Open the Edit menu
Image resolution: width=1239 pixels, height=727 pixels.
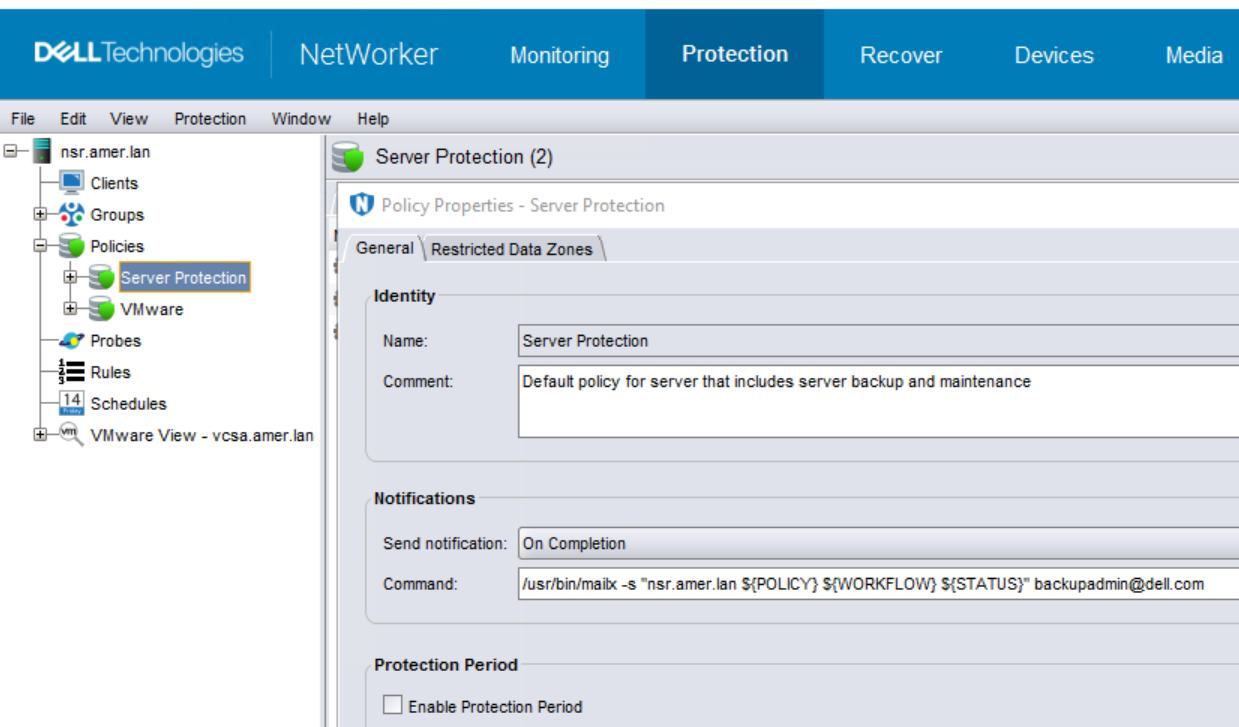[73, 119]
